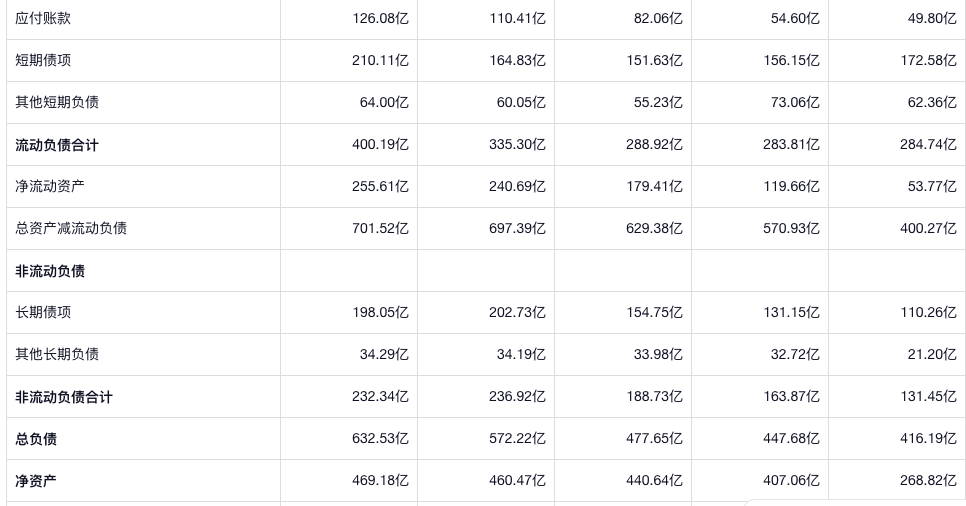Select the bold 流动负债合计 row header

(57, 145)
